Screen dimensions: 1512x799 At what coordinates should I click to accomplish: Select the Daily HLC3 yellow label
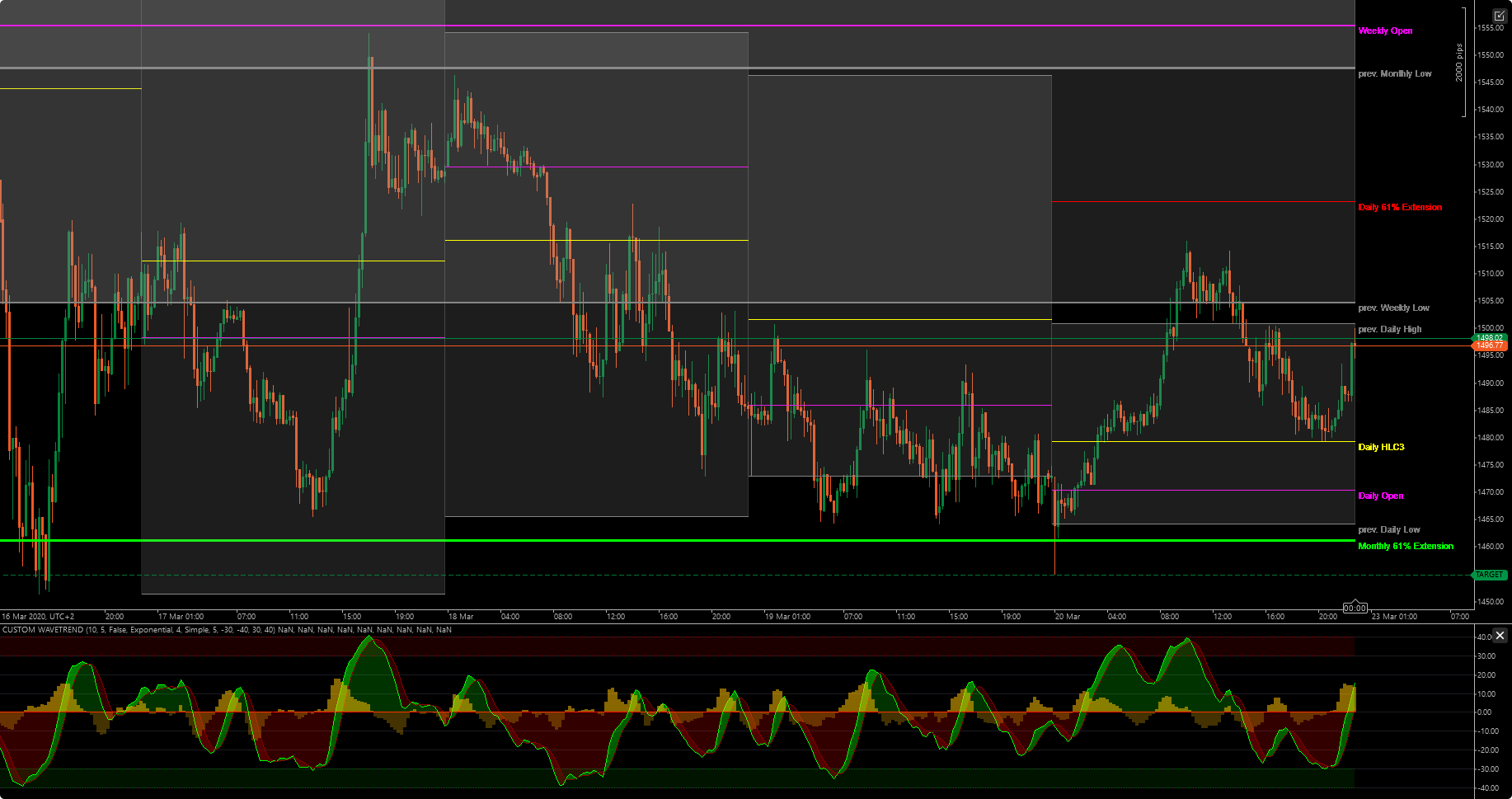(1381, 448)
